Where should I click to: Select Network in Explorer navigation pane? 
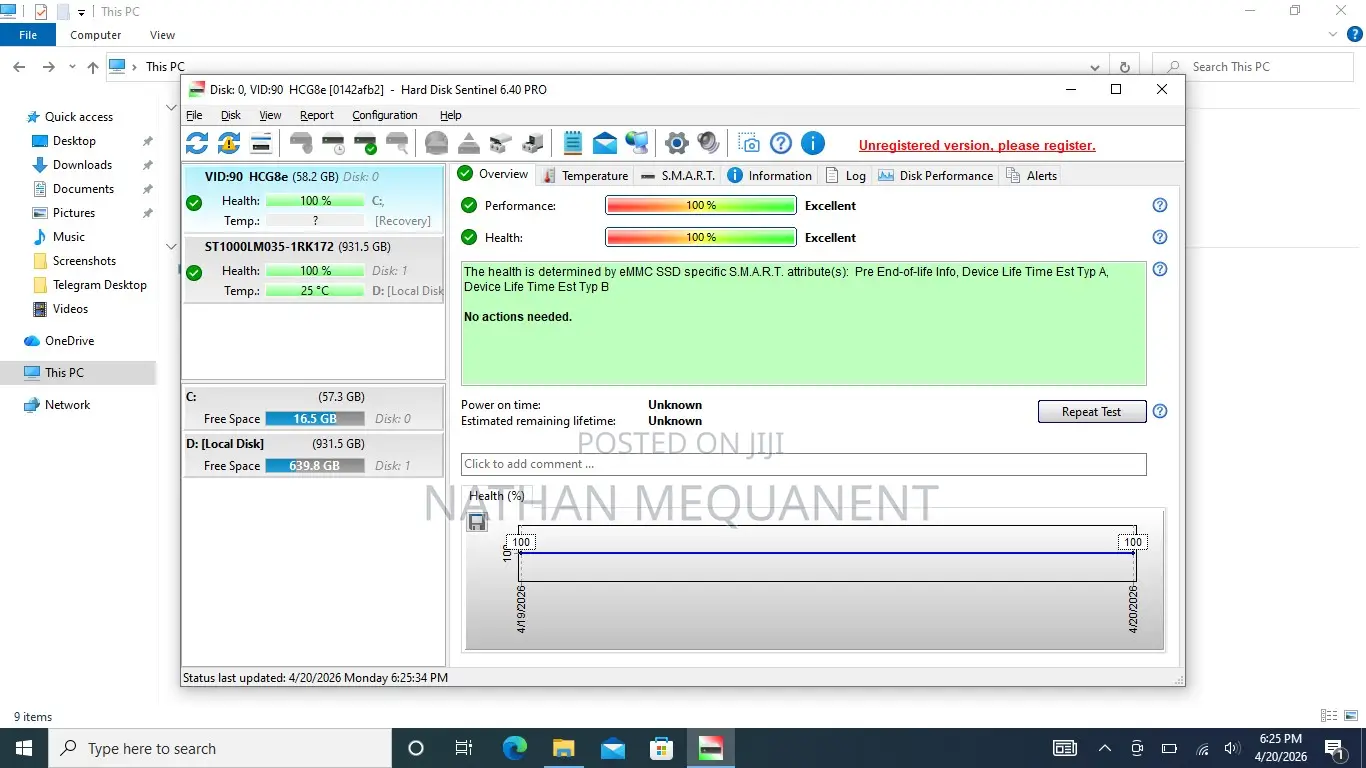tap(67, 405)
